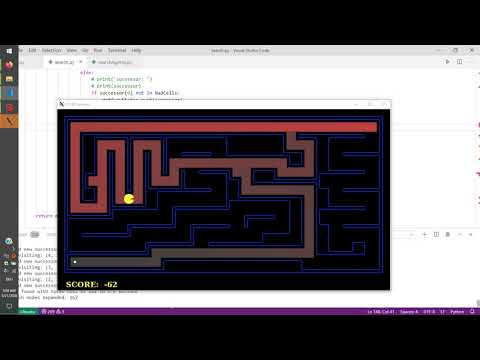Kill terminal with trash icon
This screenshot has height=360, width=480.
pyautogui.click(x=448, y=234)
